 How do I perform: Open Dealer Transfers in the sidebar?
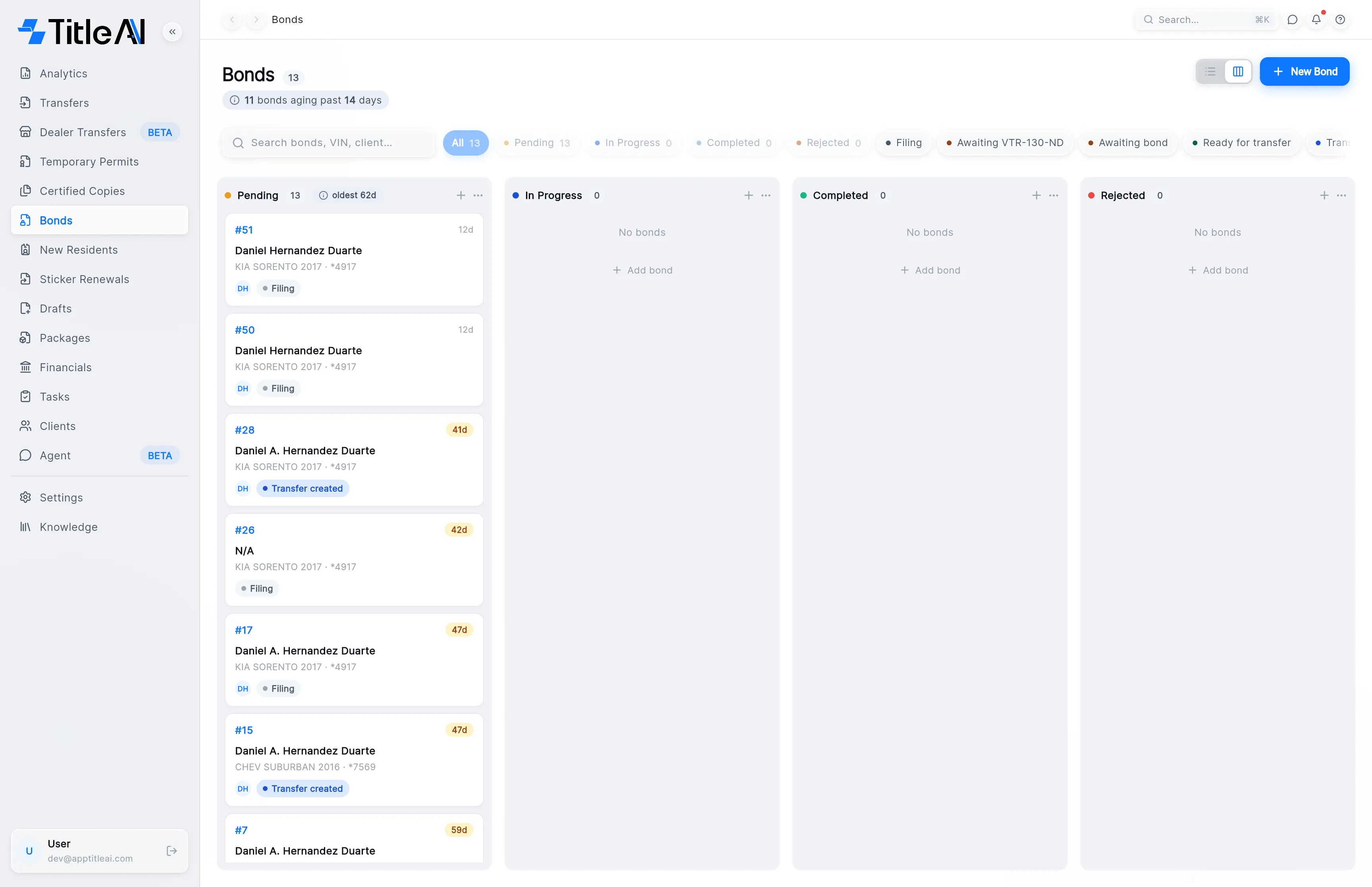click(x=100, y=133)
